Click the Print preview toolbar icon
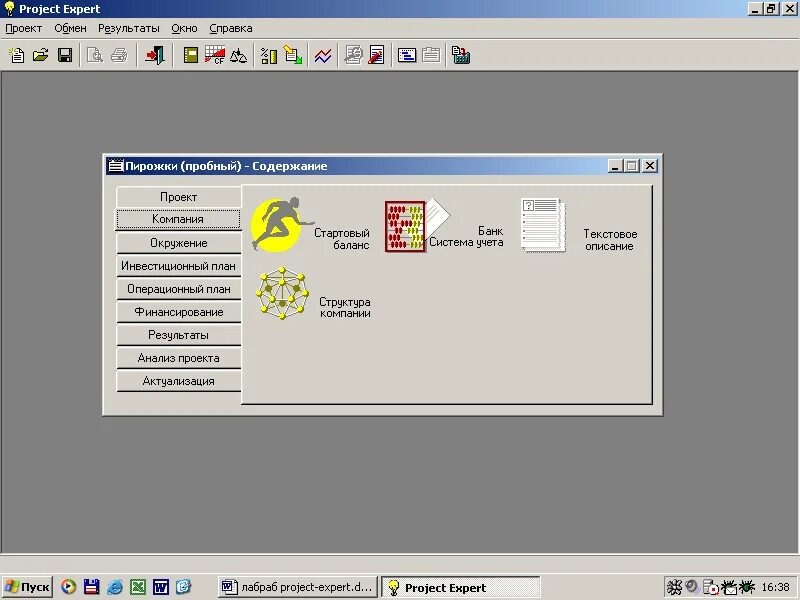The width and height of the screenshot is (800, 600). coord(95,55)
